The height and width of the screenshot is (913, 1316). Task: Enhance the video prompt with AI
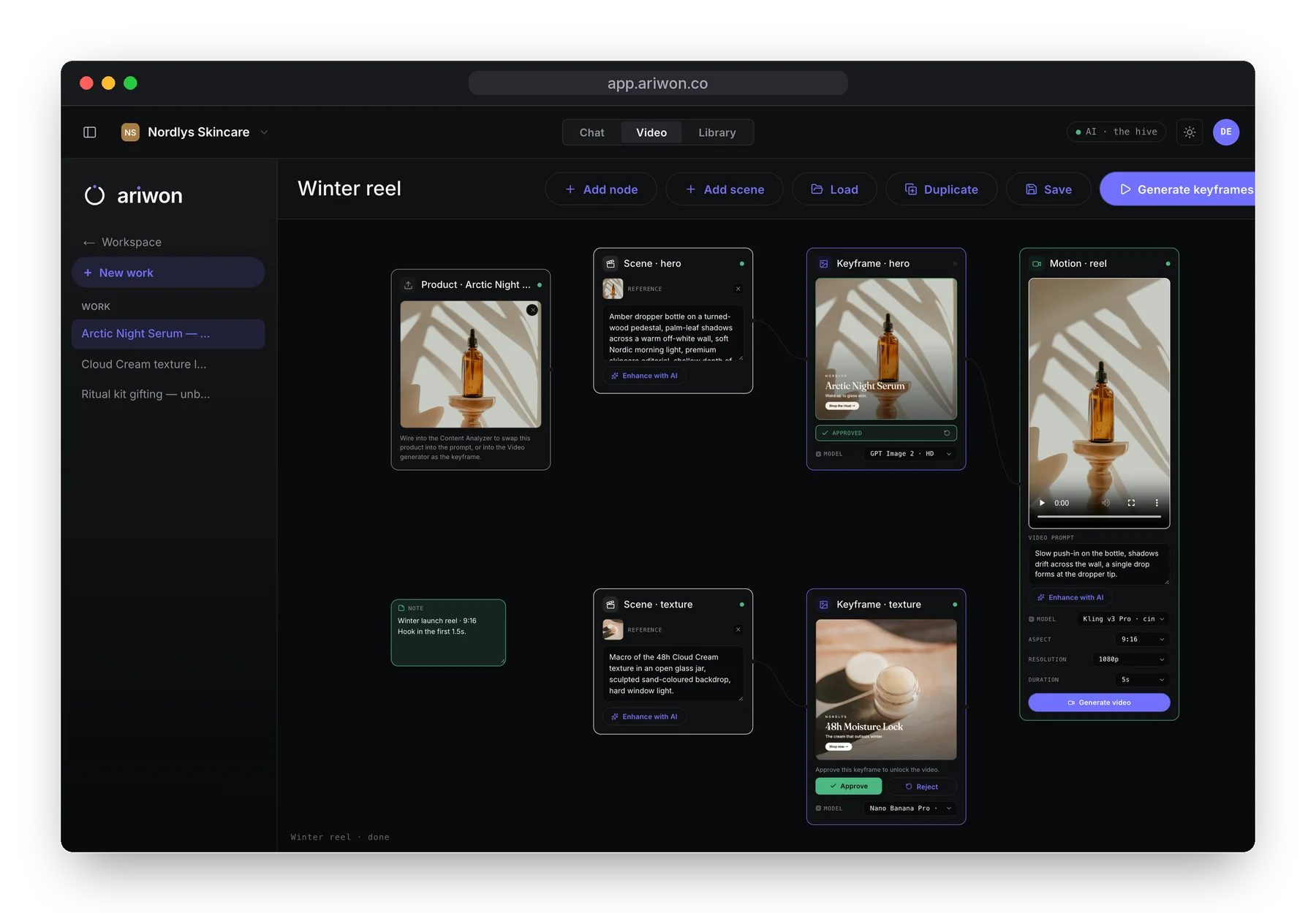click(1070, 598)
